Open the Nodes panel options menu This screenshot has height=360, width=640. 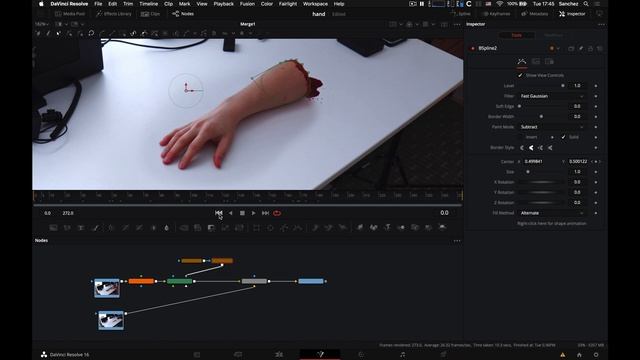pyautogui.click(x=457, y=241)
